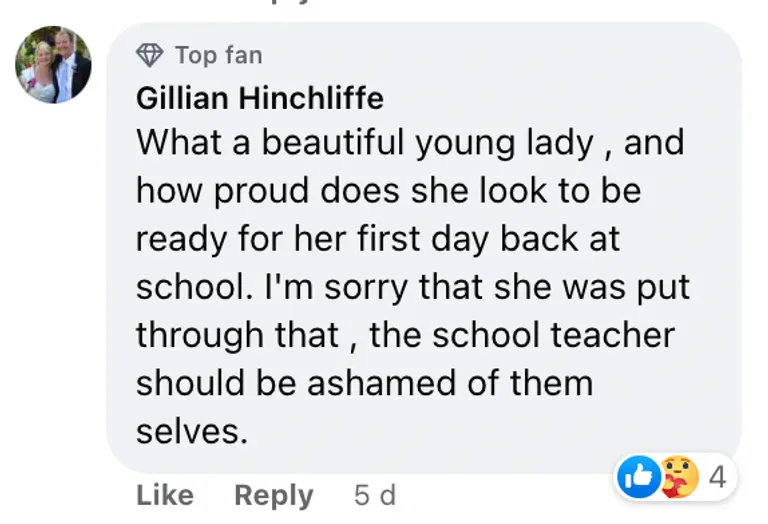Reply to Gillian Hinchliffe's comment

273,495
